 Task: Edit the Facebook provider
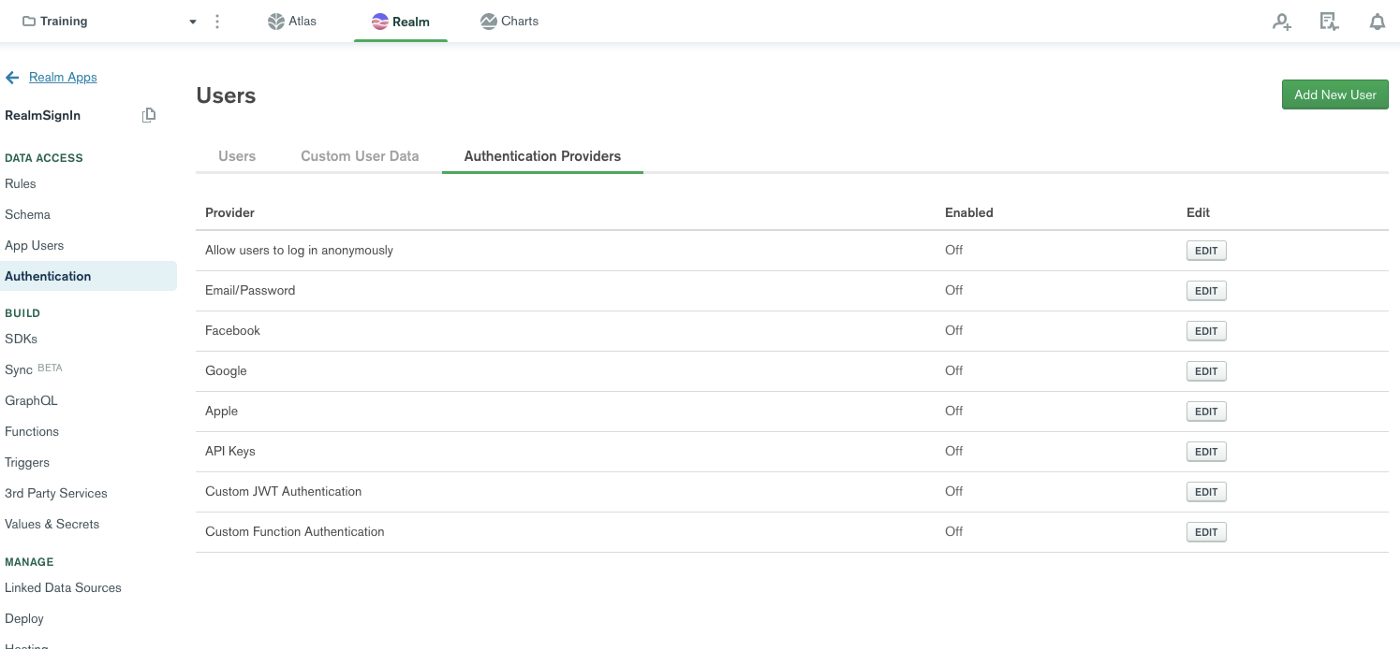(1206, 331)
